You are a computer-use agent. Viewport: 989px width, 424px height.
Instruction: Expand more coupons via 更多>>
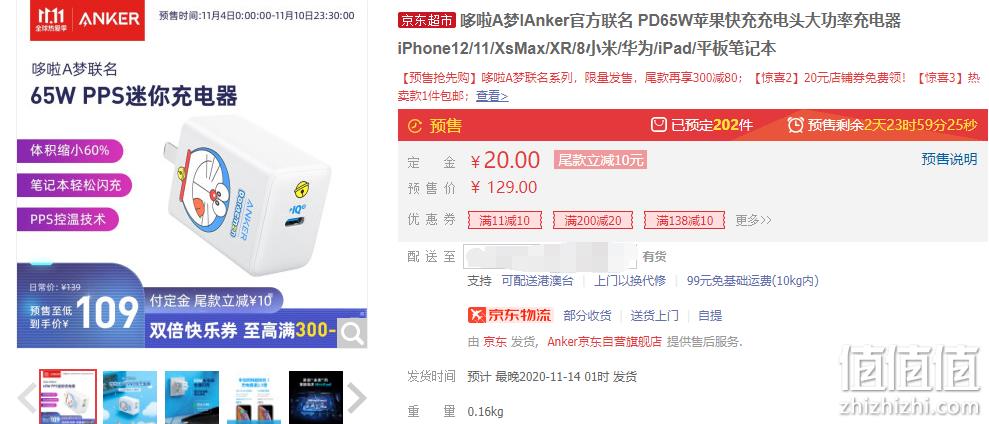753,220
